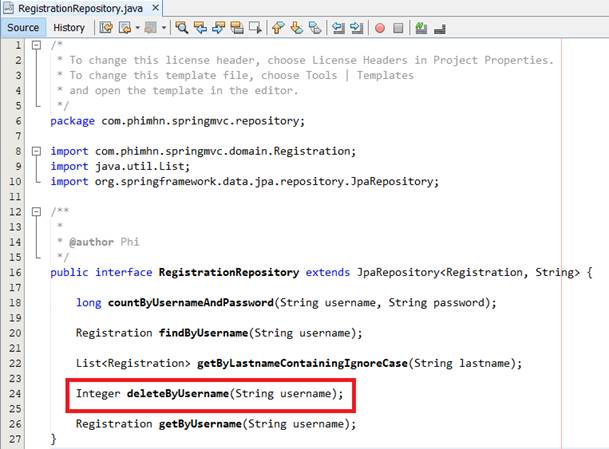The height and width of the screenshot is (449, 609).
Task: Click the 'extends' keyword
Action: pos(327,272)
